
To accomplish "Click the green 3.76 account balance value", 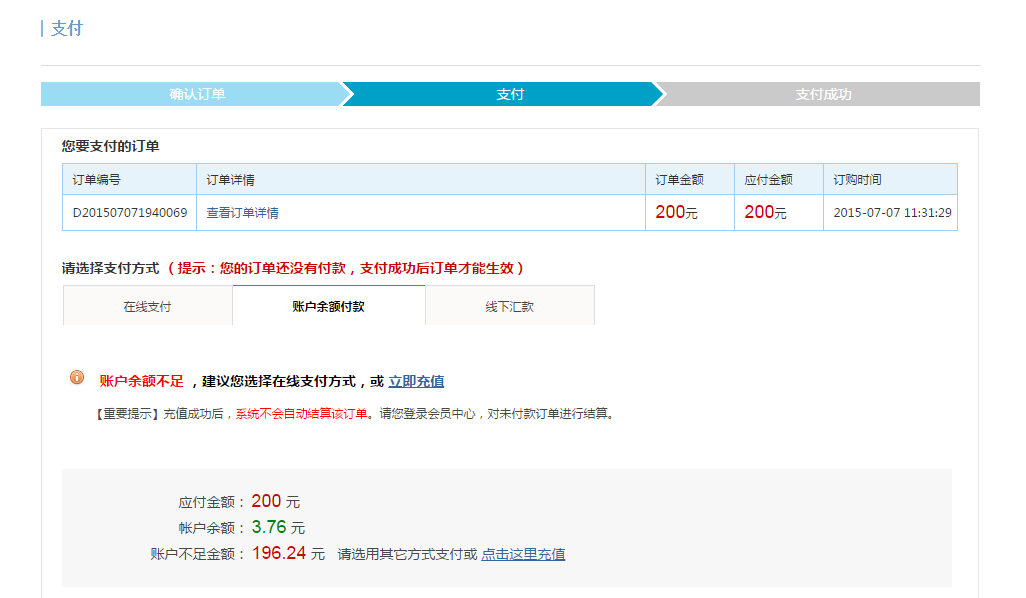I will point(269,527).
